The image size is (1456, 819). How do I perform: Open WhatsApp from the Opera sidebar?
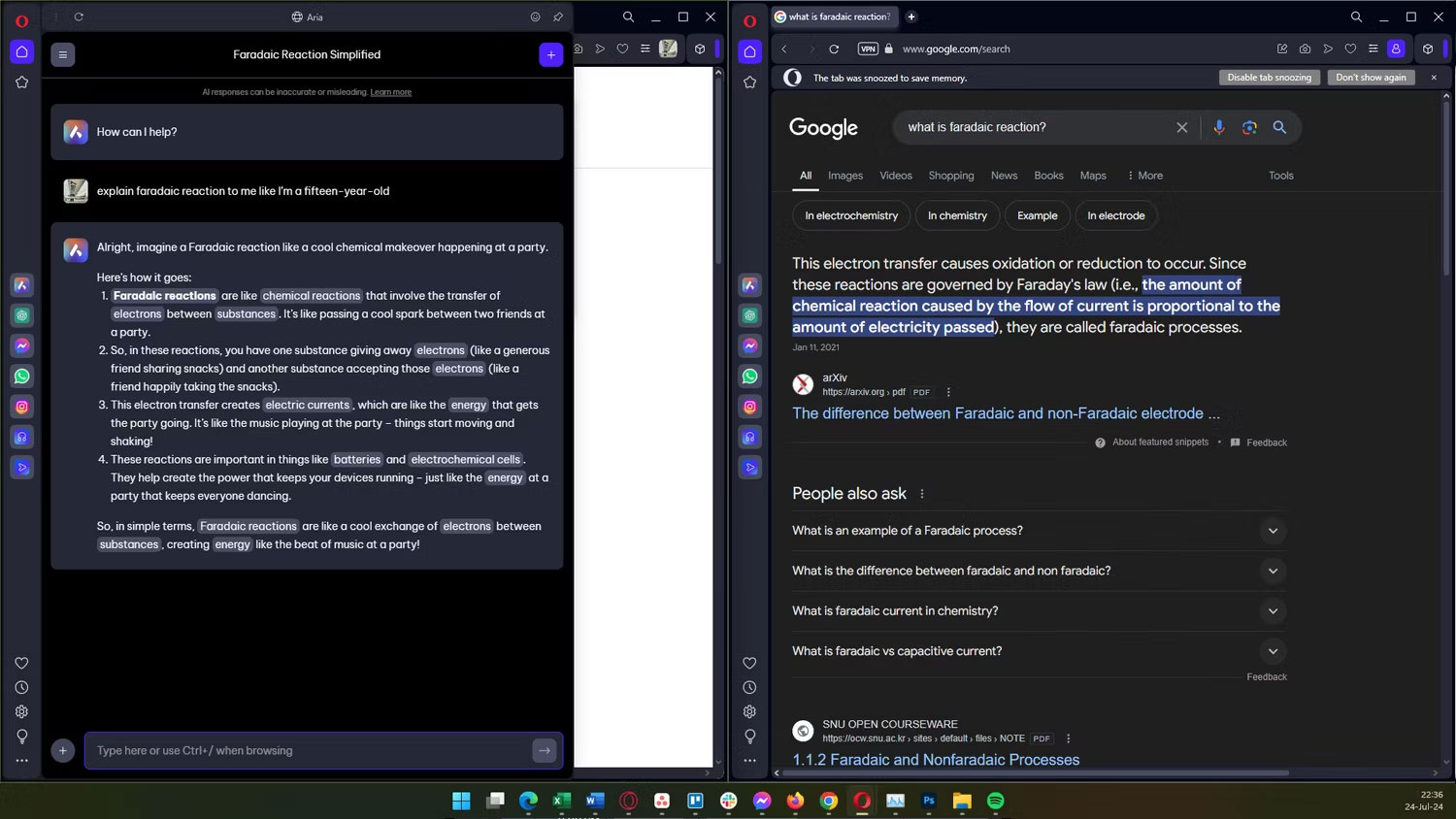point(21,376)
